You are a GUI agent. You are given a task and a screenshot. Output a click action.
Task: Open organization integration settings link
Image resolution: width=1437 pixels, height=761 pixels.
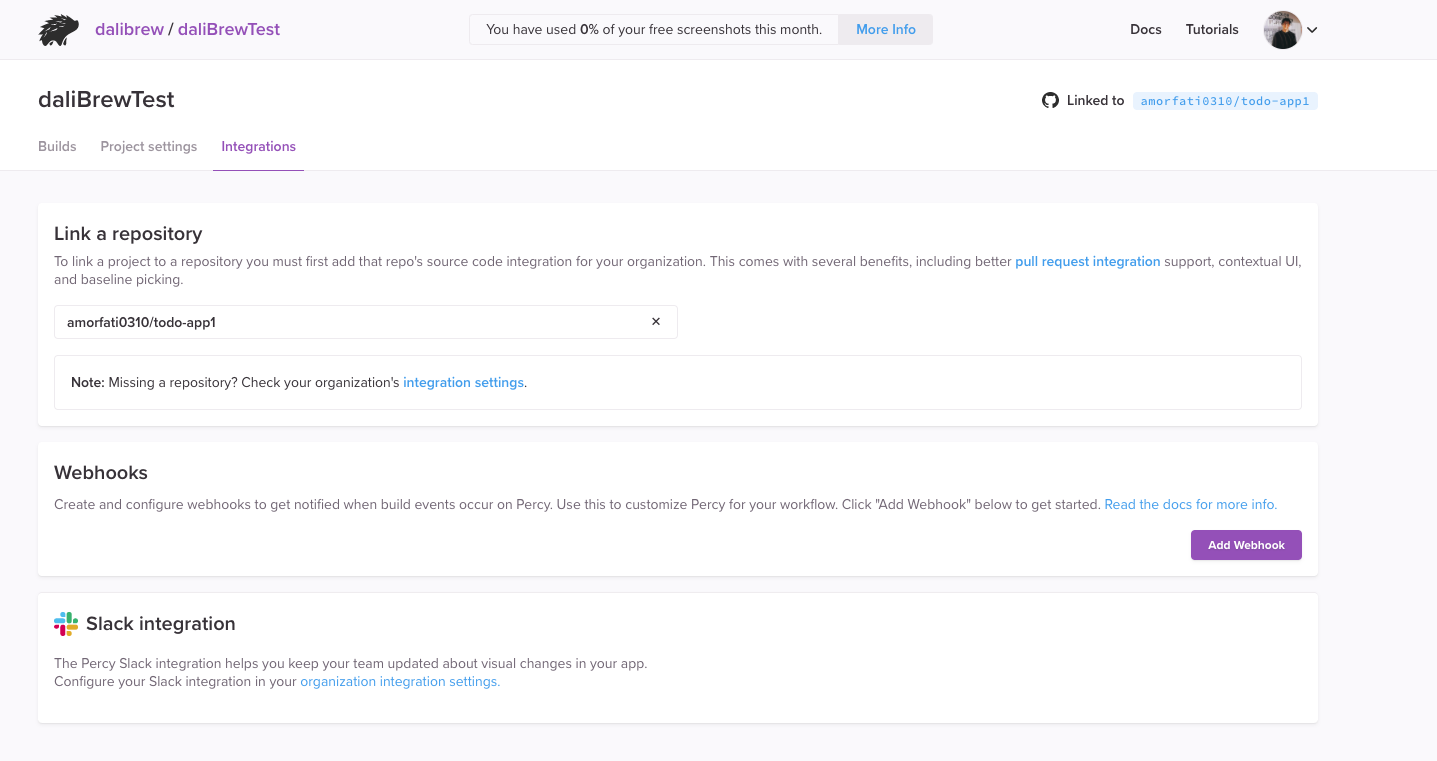(x=400, y=682)
